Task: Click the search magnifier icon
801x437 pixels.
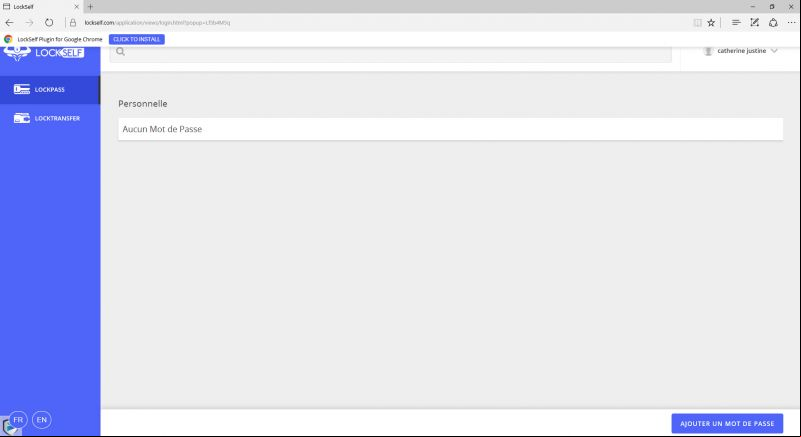Action: pyautogui.click(x=121, y=52)
